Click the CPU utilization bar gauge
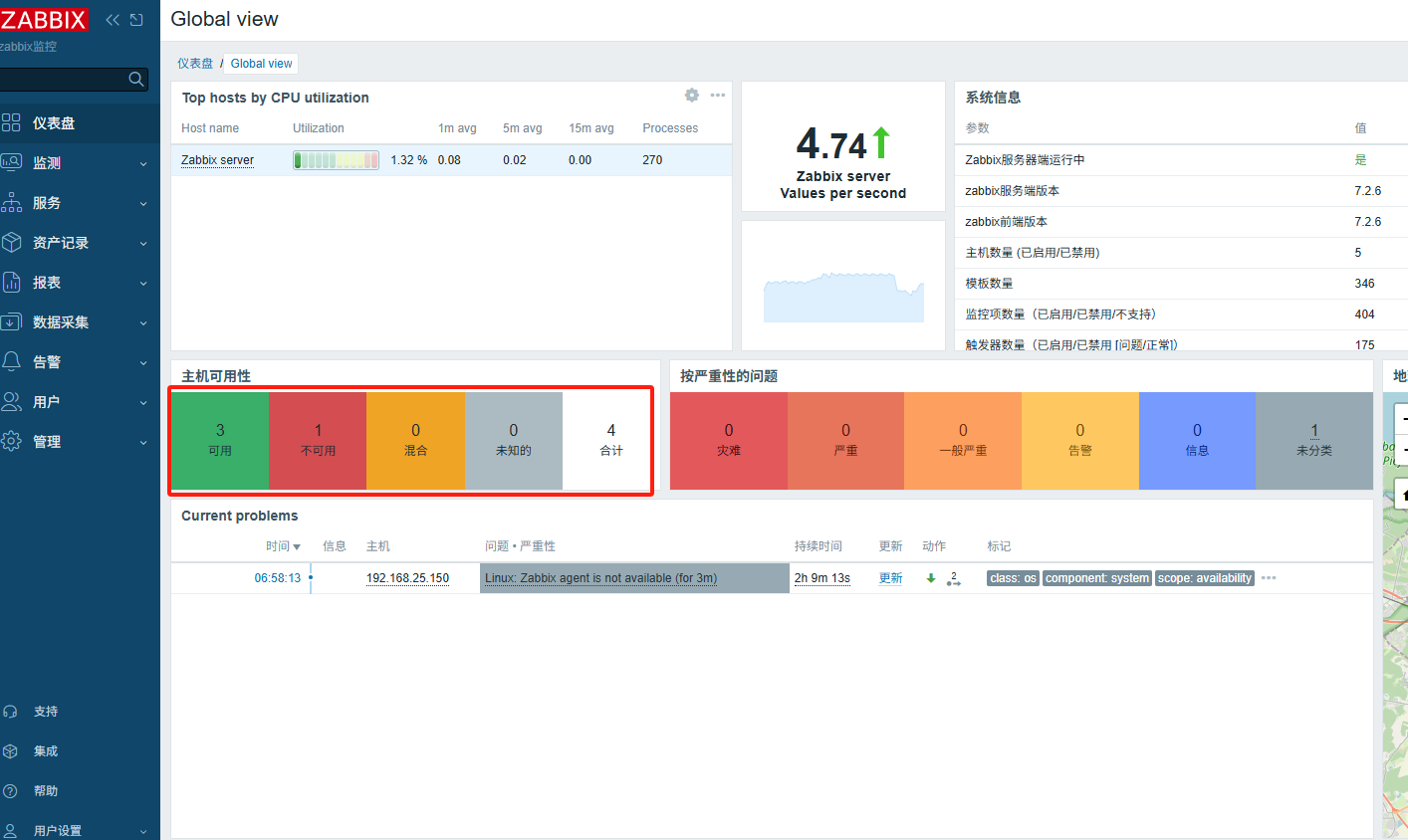 point(336,159)
